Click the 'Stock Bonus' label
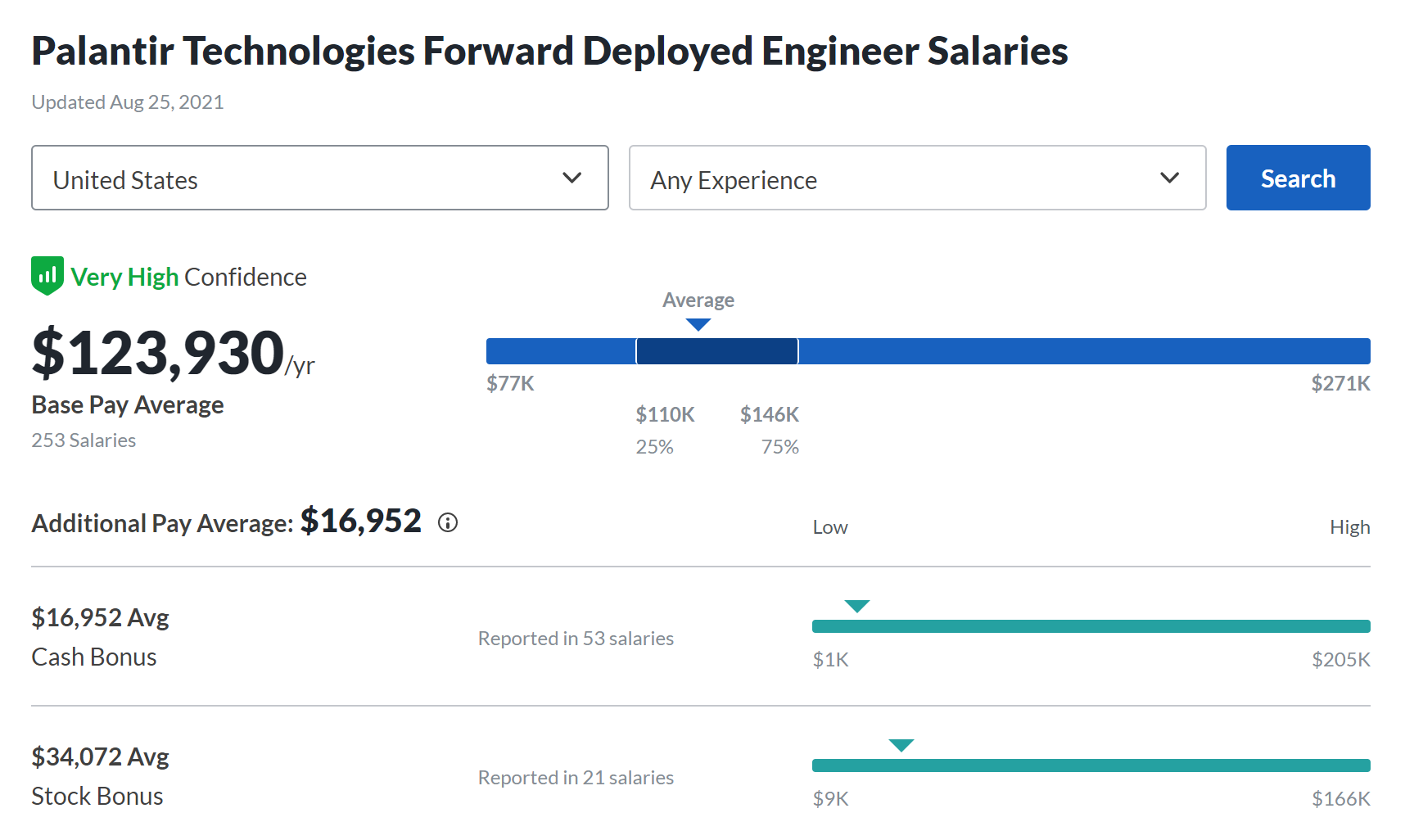 click(x=97, y=796)
